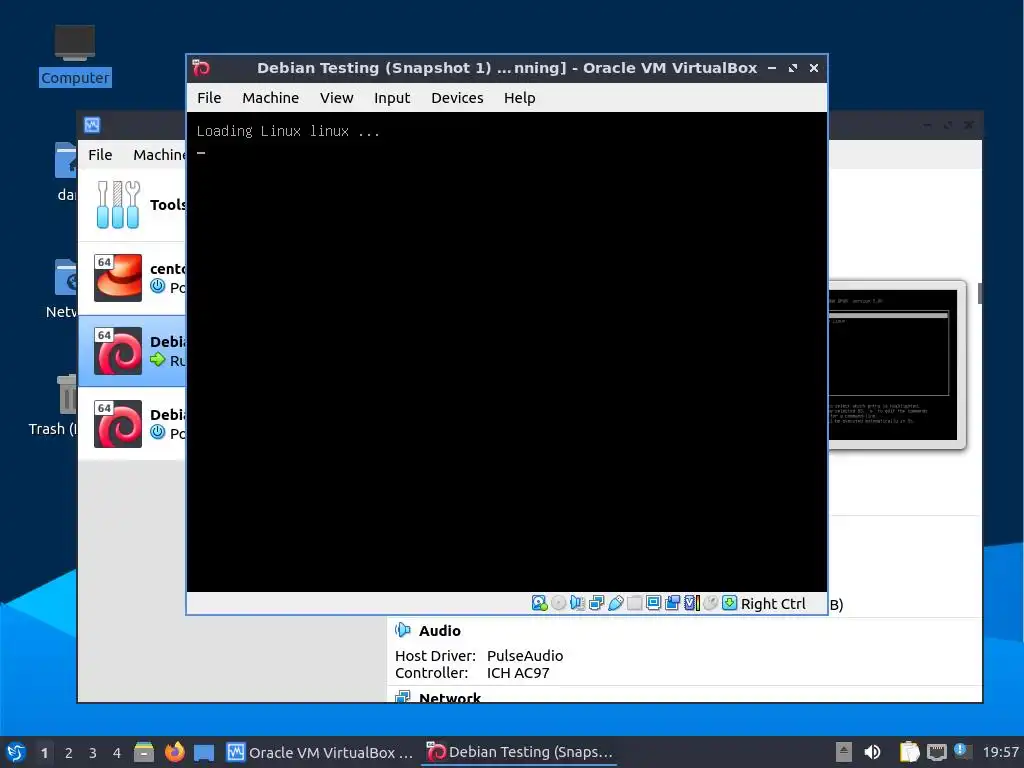Click the Right Ctrl host key label
Image resolution: width=1024 pixels, height=768 pixels.
coord(773,604)
